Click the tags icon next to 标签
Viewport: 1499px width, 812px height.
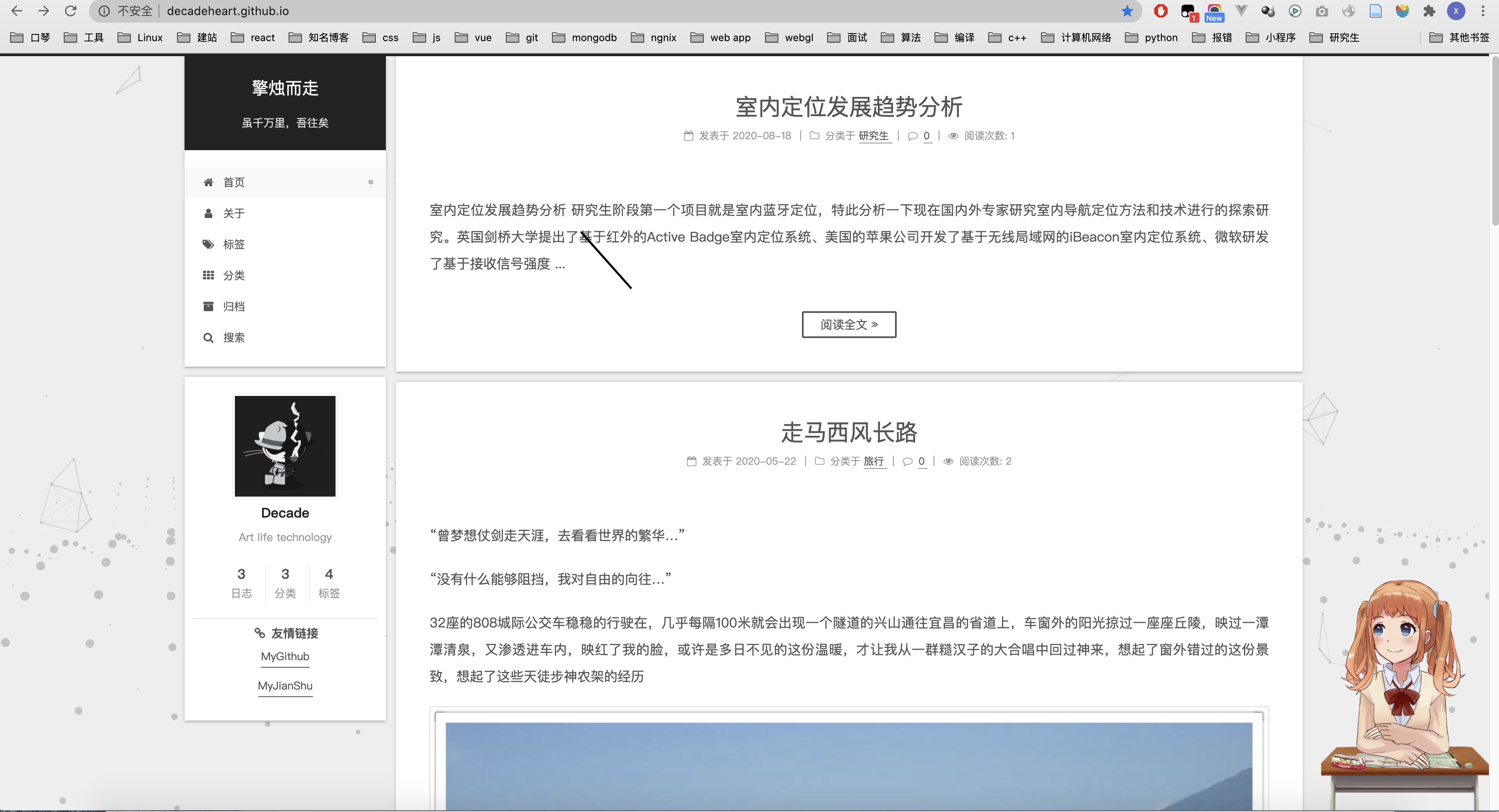208,244
